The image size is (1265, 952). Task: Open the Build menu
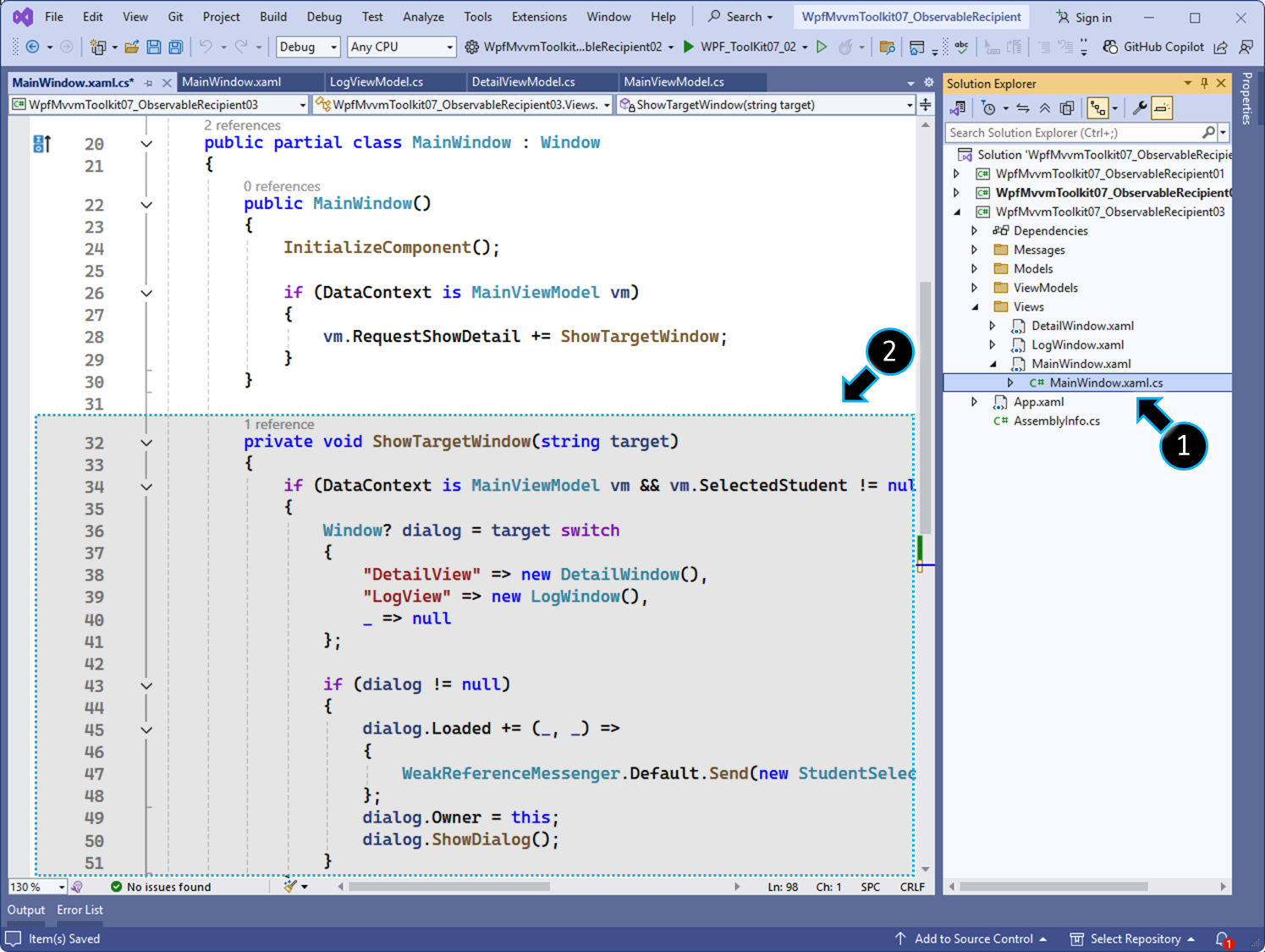point(273,17)
